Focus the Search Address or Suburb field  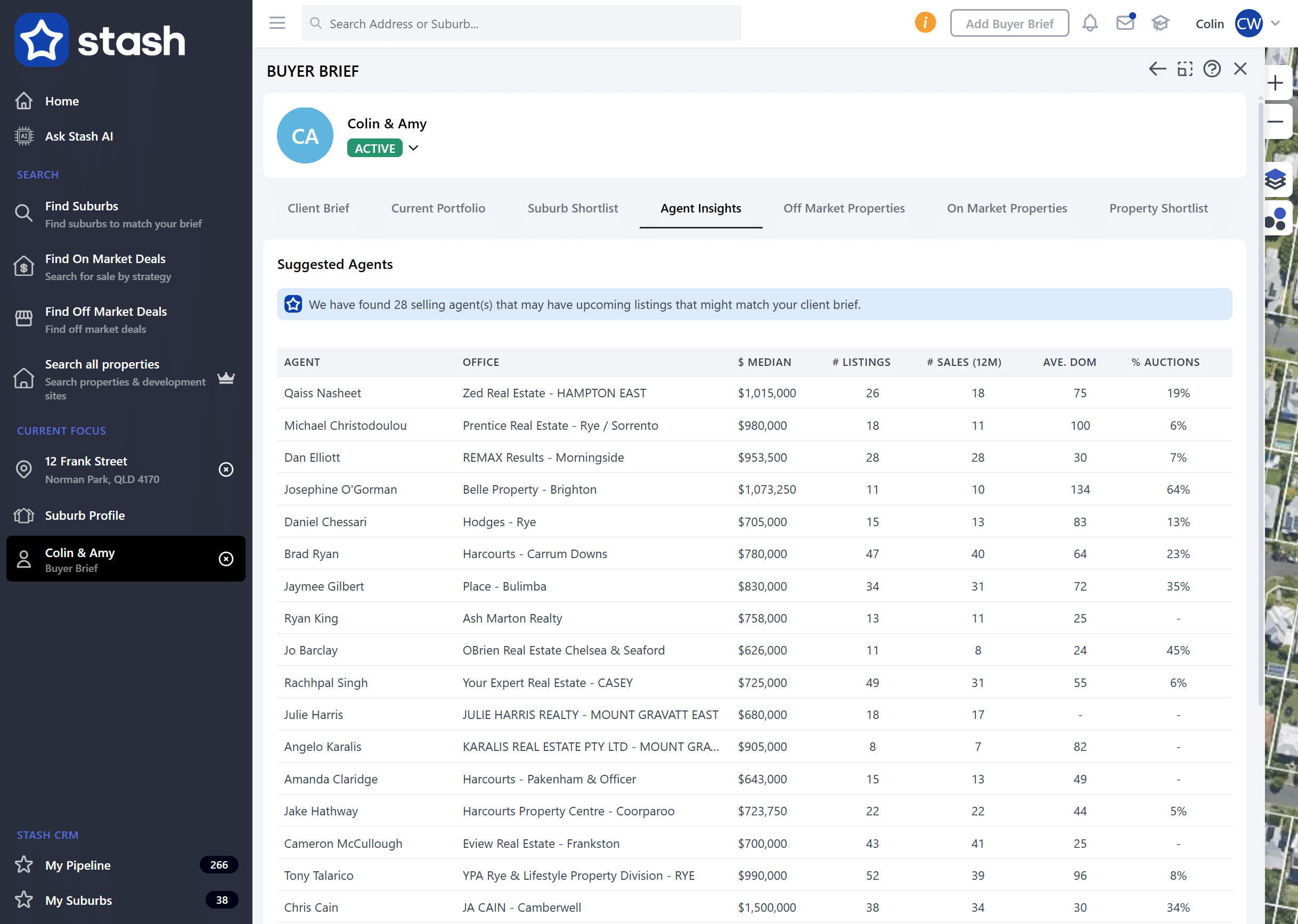tap(529, 23)
